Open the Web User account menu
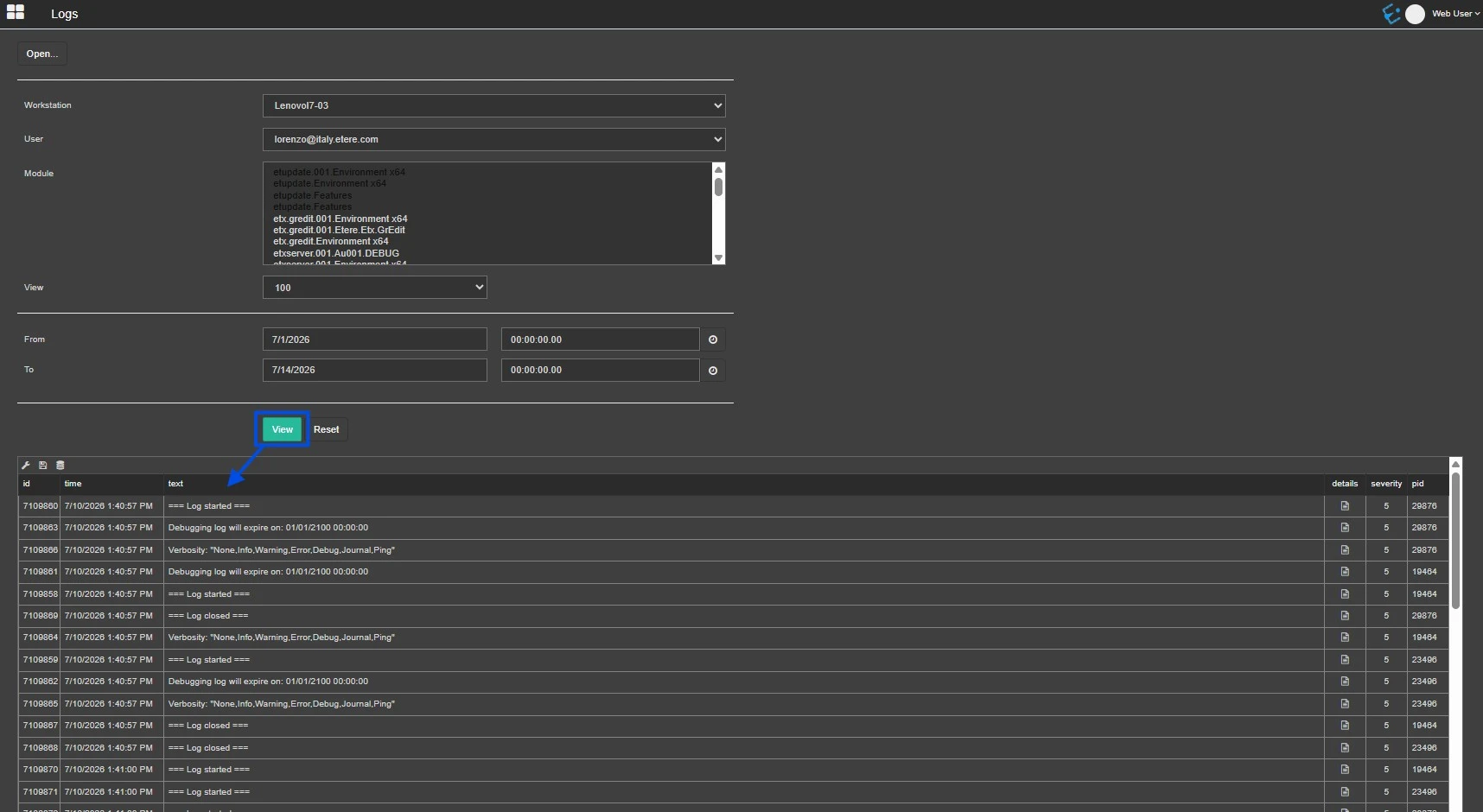The width and height of the screenshot is (1483, 812). (1455, 14)
